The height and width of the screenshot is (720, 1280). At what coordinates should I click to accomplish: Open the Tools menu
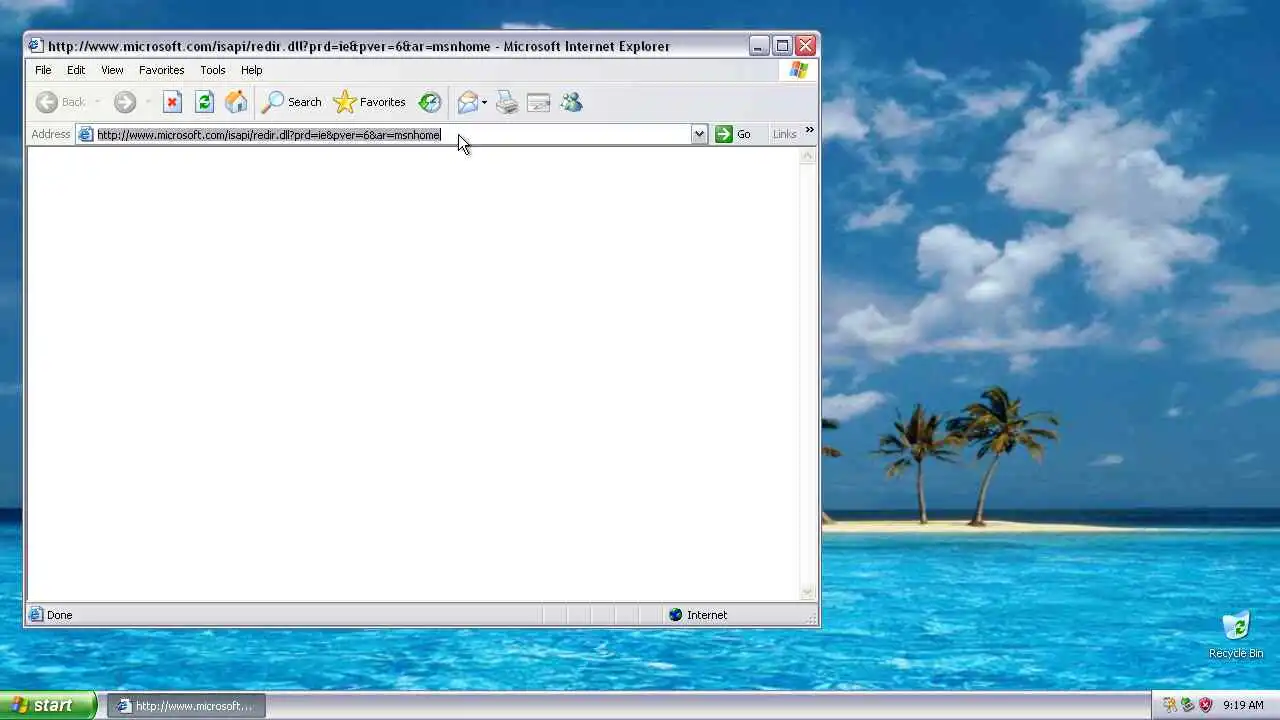(212, 70)
